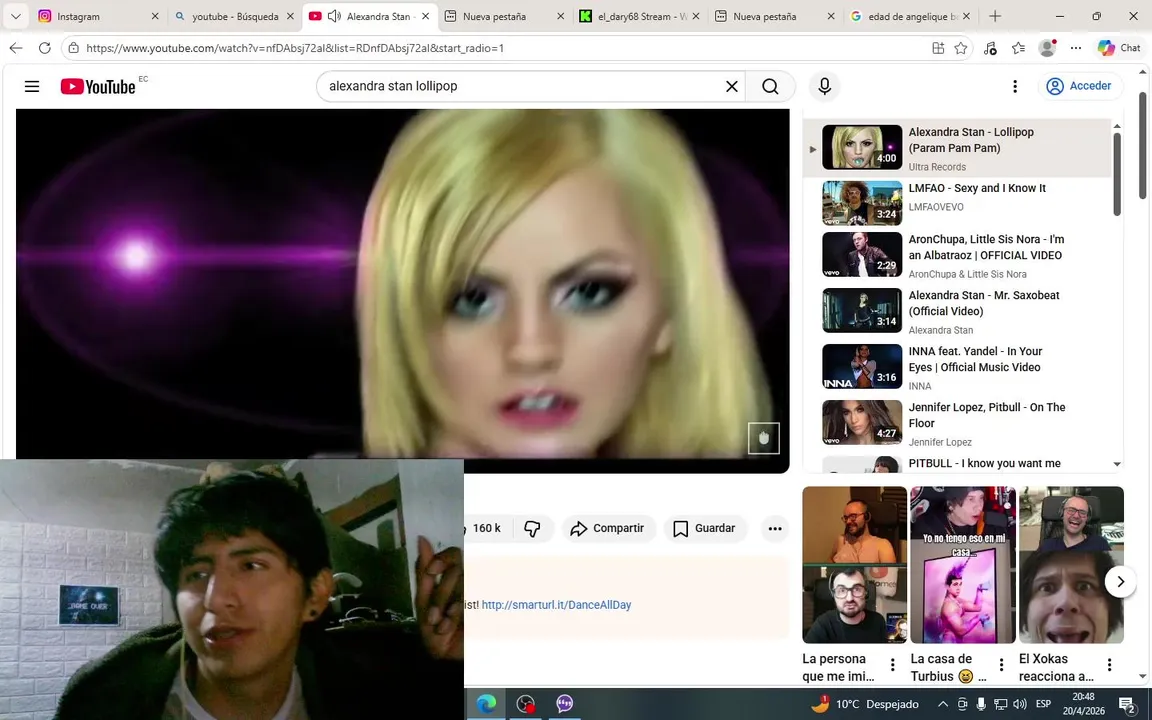This screenshot has height=720, width=1152.
Task: Open the smarturl.it/DanceAllDay link
Action: click(556, 605)
